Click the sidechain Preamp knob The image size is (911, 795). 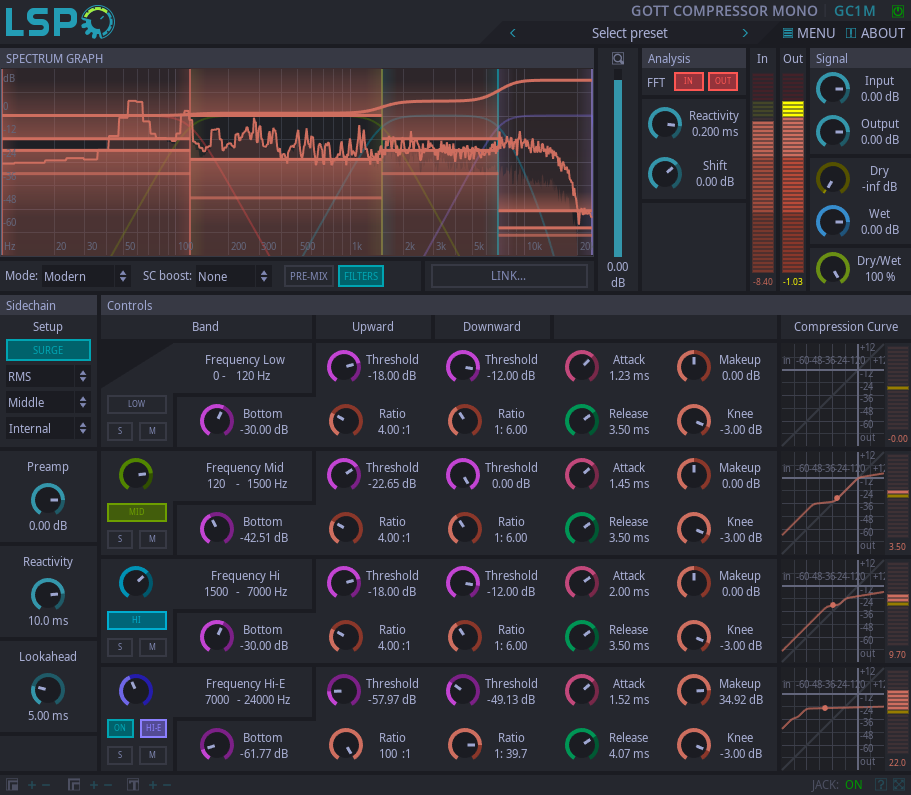click(x=47, y=498)
